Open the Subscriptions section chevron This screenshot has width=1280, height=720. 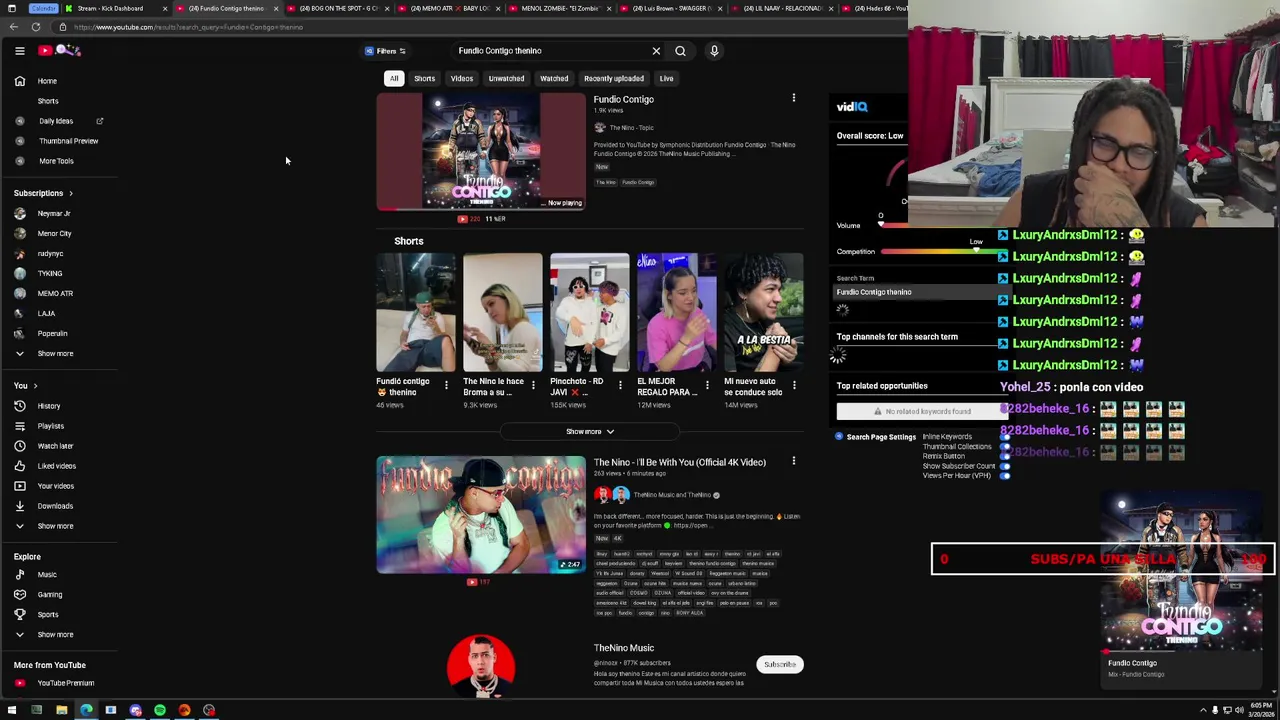coord(70,193)
